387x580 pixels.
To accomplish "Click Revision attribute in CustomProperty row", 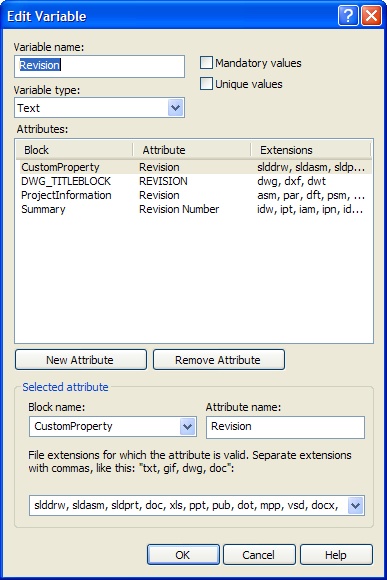I will tap(159, 167).
